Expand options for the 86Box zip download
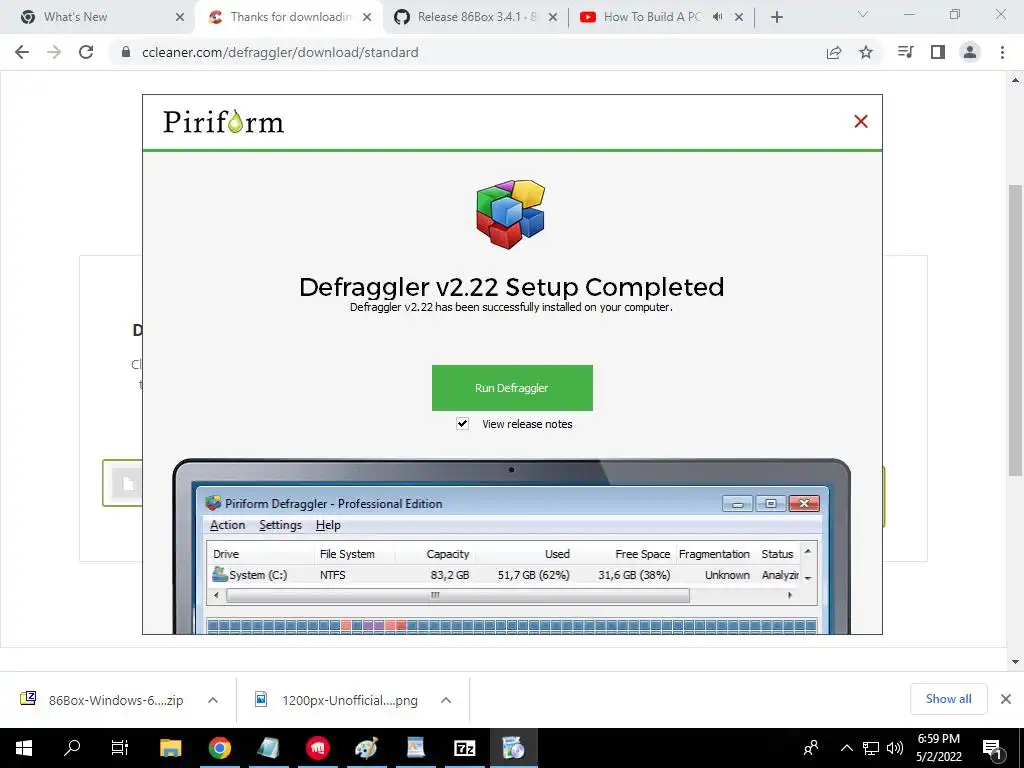The width and height of the screenshot is (1024, 768). click(x=213, y=700)
